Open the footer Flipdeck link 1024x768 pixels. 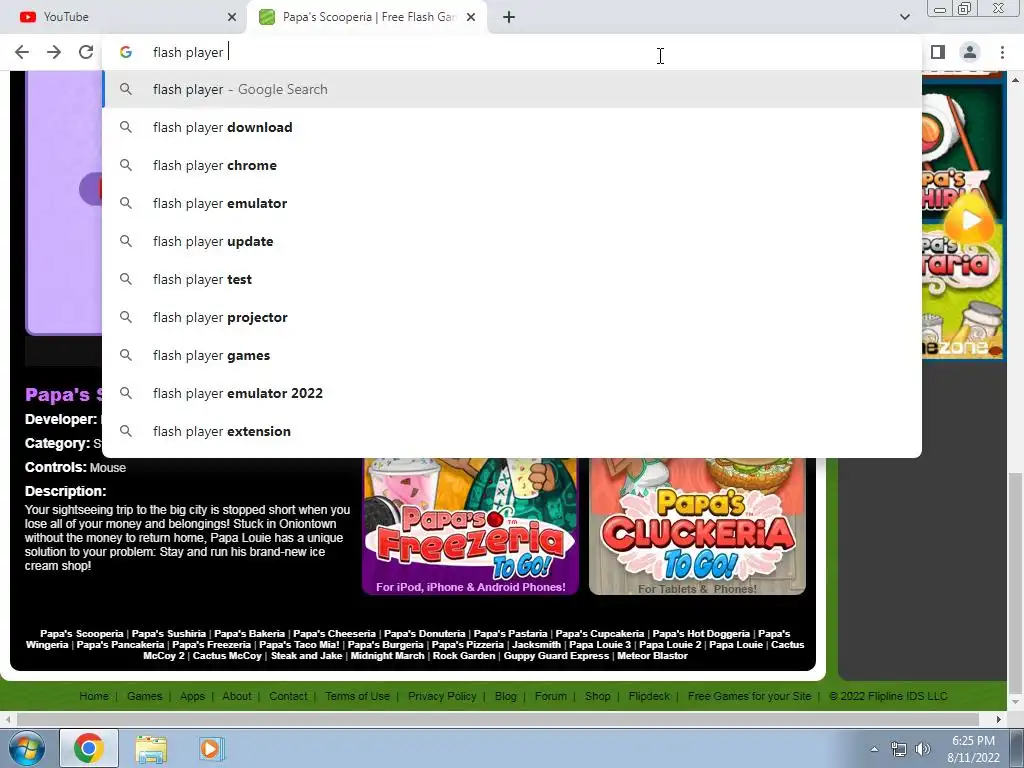tap(649, 696)
